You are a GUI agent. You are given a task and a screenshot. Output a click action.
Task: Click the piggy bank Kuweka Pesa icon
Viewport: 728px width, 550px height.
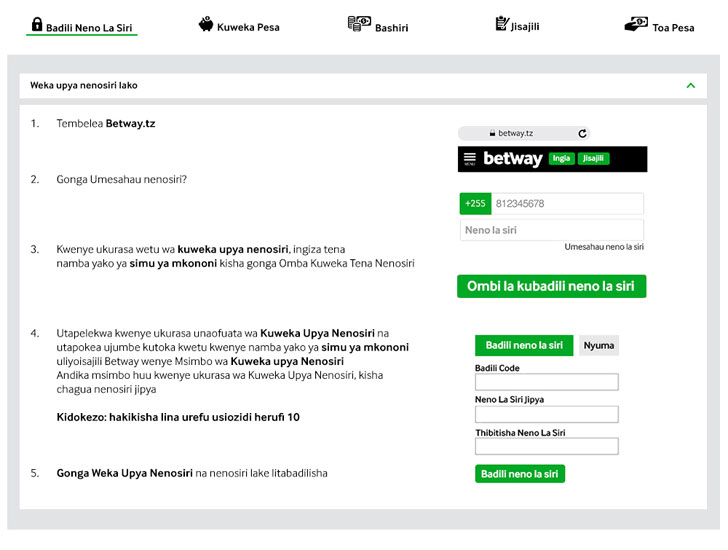click(x=206, y=24)
